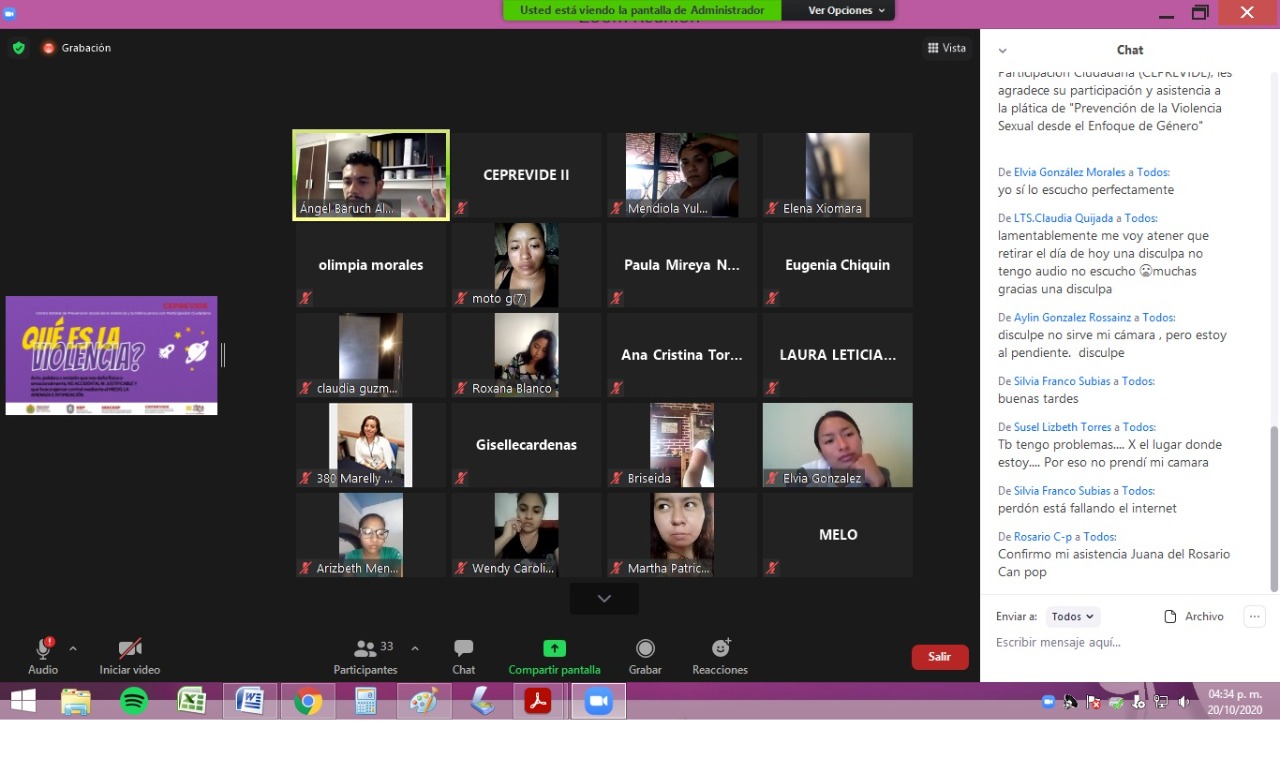Viewport: 1280px width, 758px height.
Task: Select the CEPREVIDE II participant tile
Action: tap(526, 175)
